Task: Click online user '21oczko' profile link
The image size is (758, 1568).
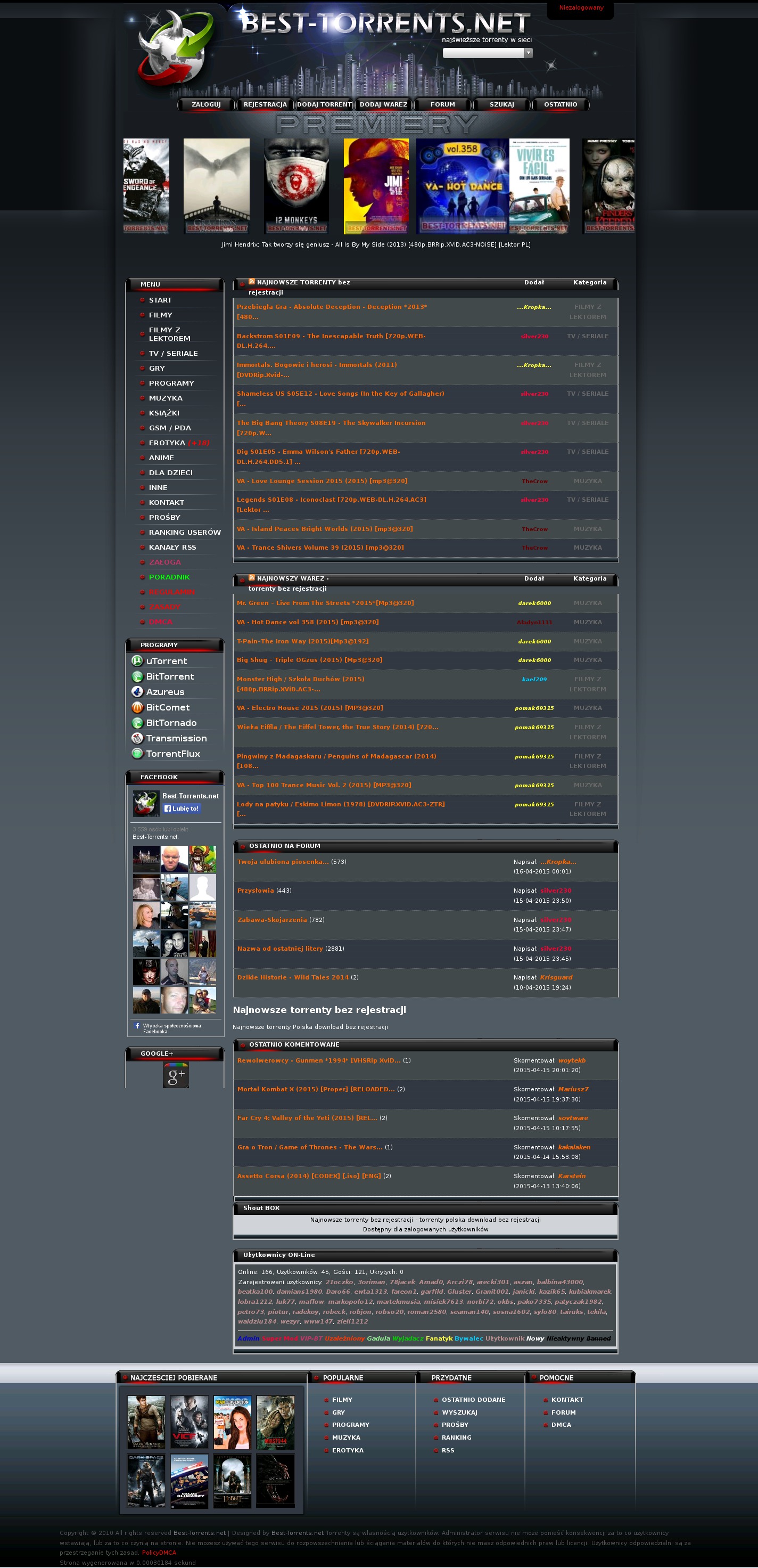Action: click(340, 1282)
